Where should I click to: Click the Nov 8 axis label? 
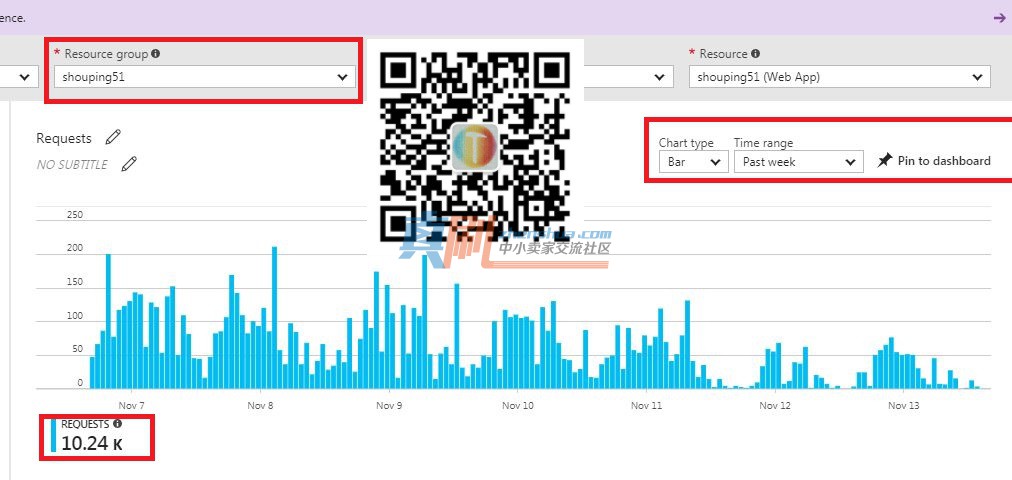(x=260, y=405)
